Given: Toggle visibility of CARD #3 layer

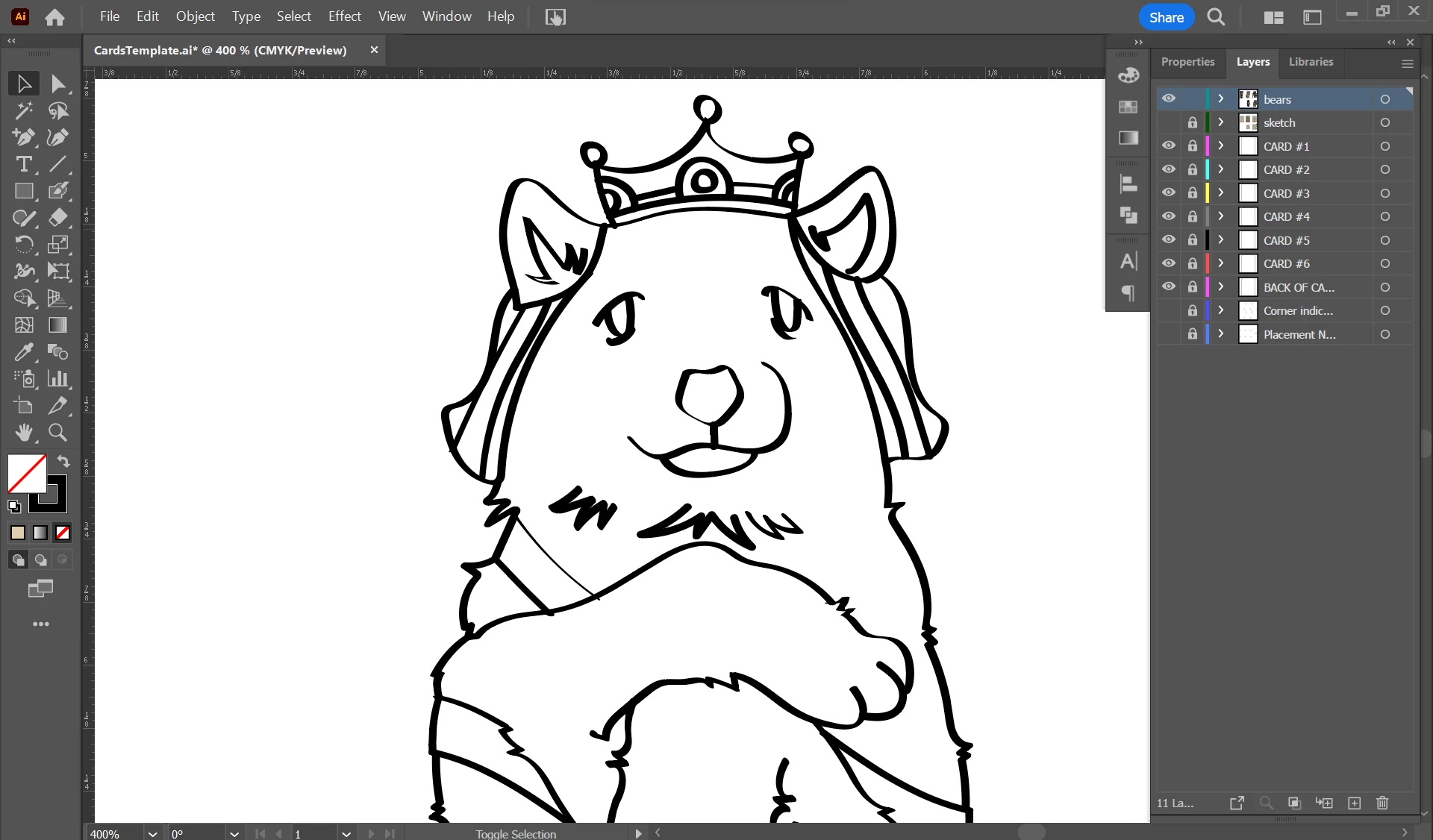Looking at the screenshot, I should [x=1169, y=192].
